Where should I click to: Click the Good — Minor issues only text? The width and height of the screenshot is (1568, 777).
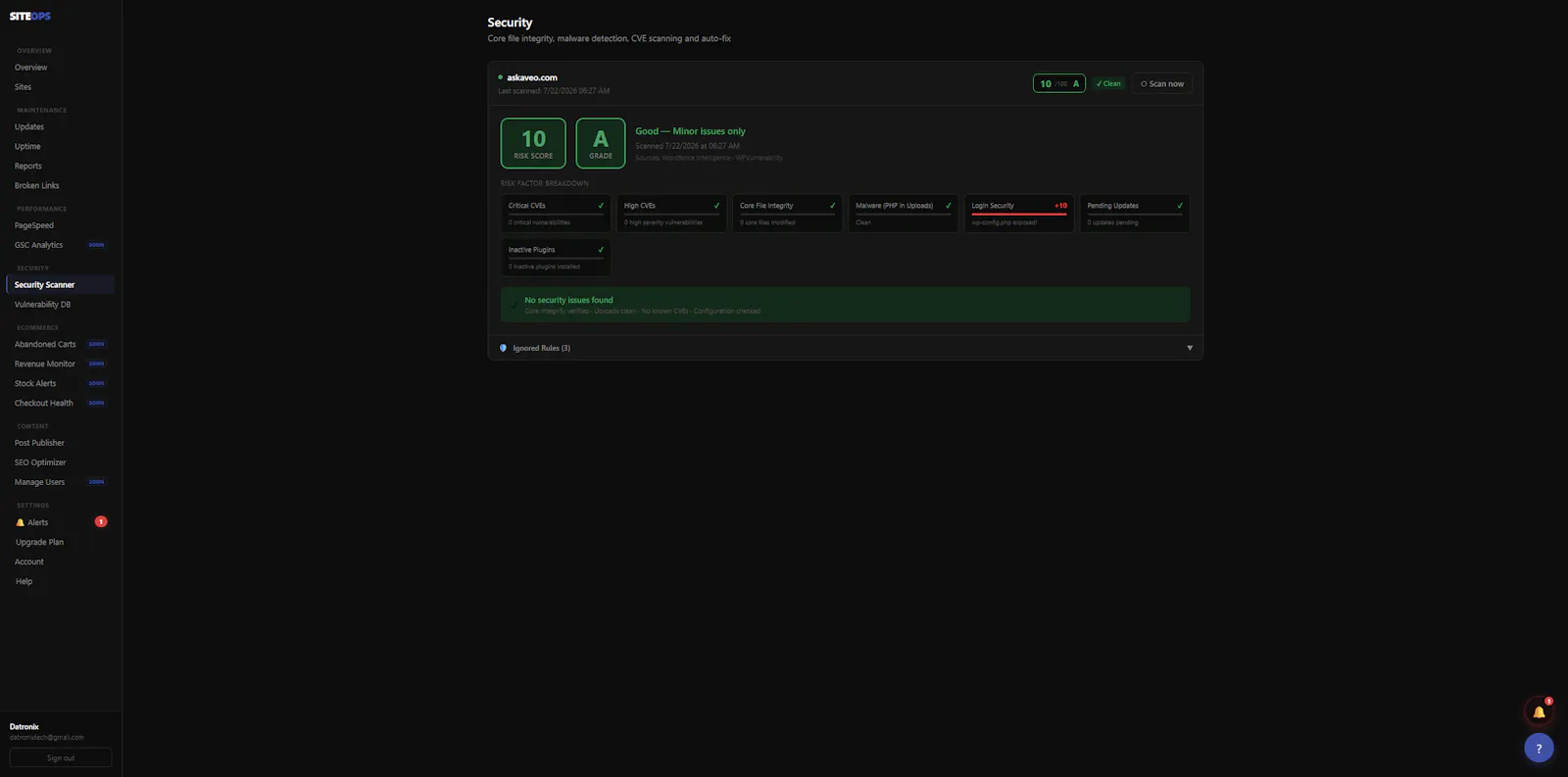(690, 131)
